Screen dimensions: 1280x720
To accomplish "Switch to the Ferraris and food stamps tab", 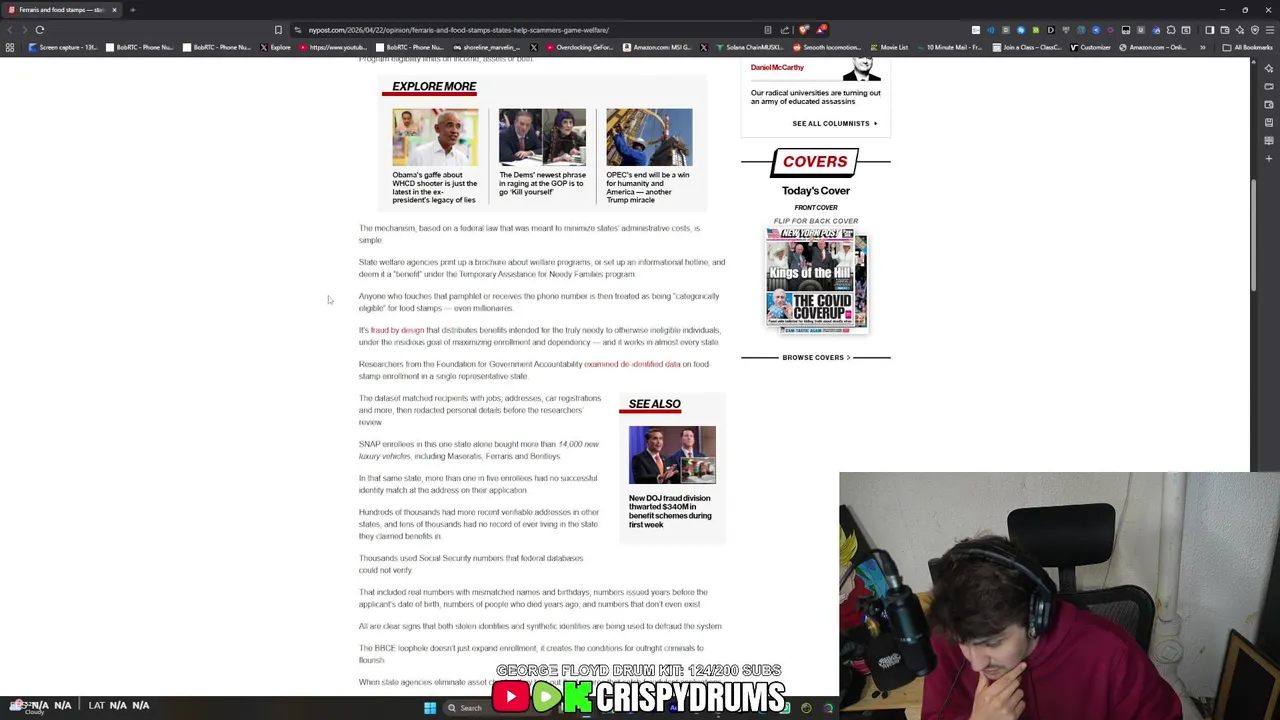I will tap(60, 10).
